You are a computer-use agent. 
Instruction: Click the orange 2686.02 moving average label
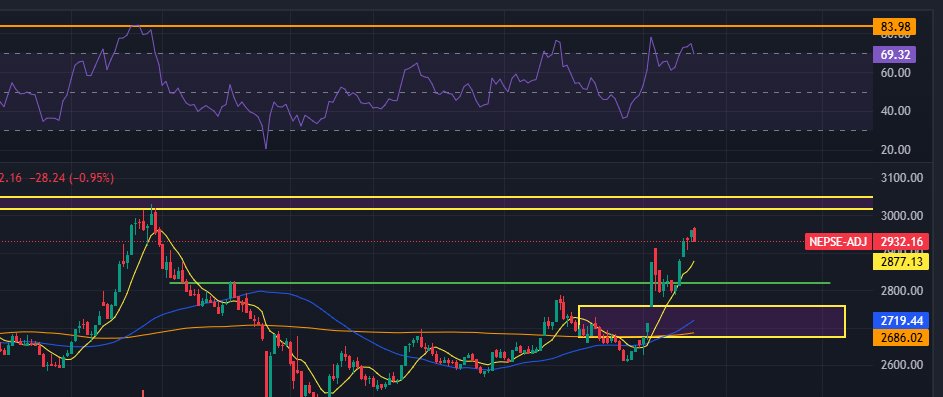tap(902, 338)
